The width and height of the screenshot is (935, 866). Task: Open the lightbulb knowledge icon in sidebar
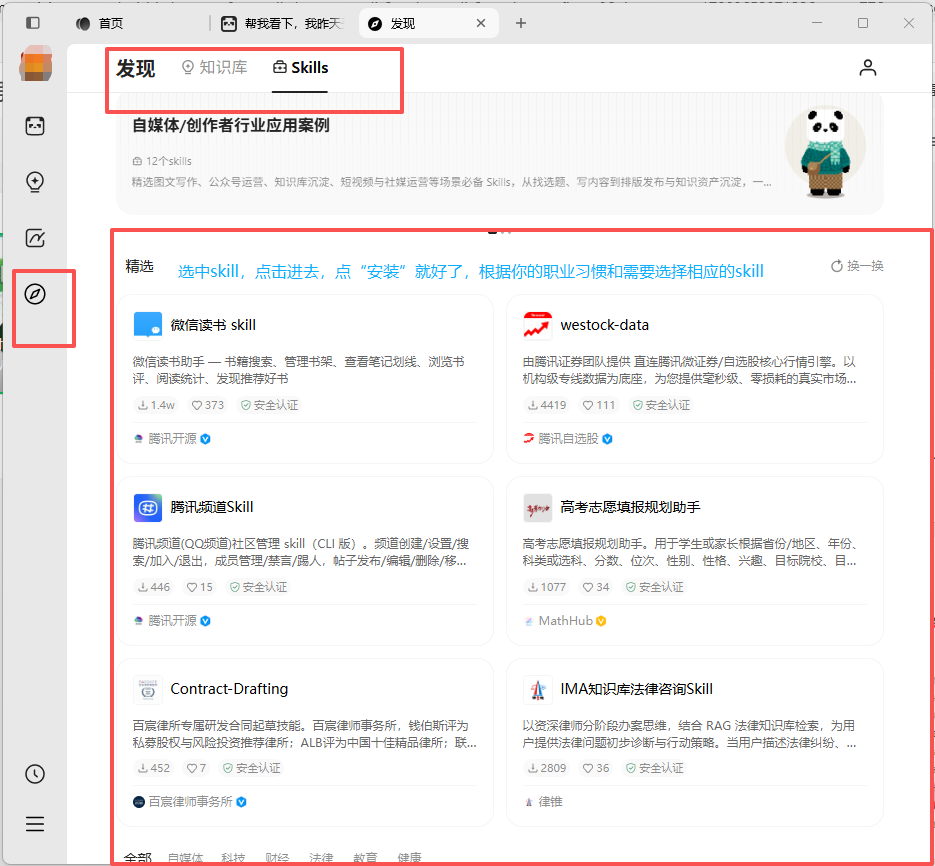point(35,182)
